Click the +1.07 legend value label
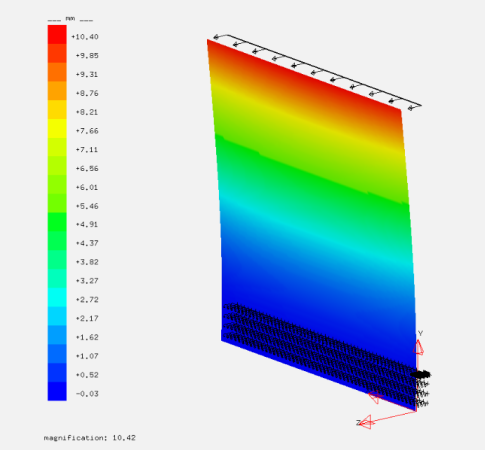This screenshot has height=450, width=485. click(87, 356)
